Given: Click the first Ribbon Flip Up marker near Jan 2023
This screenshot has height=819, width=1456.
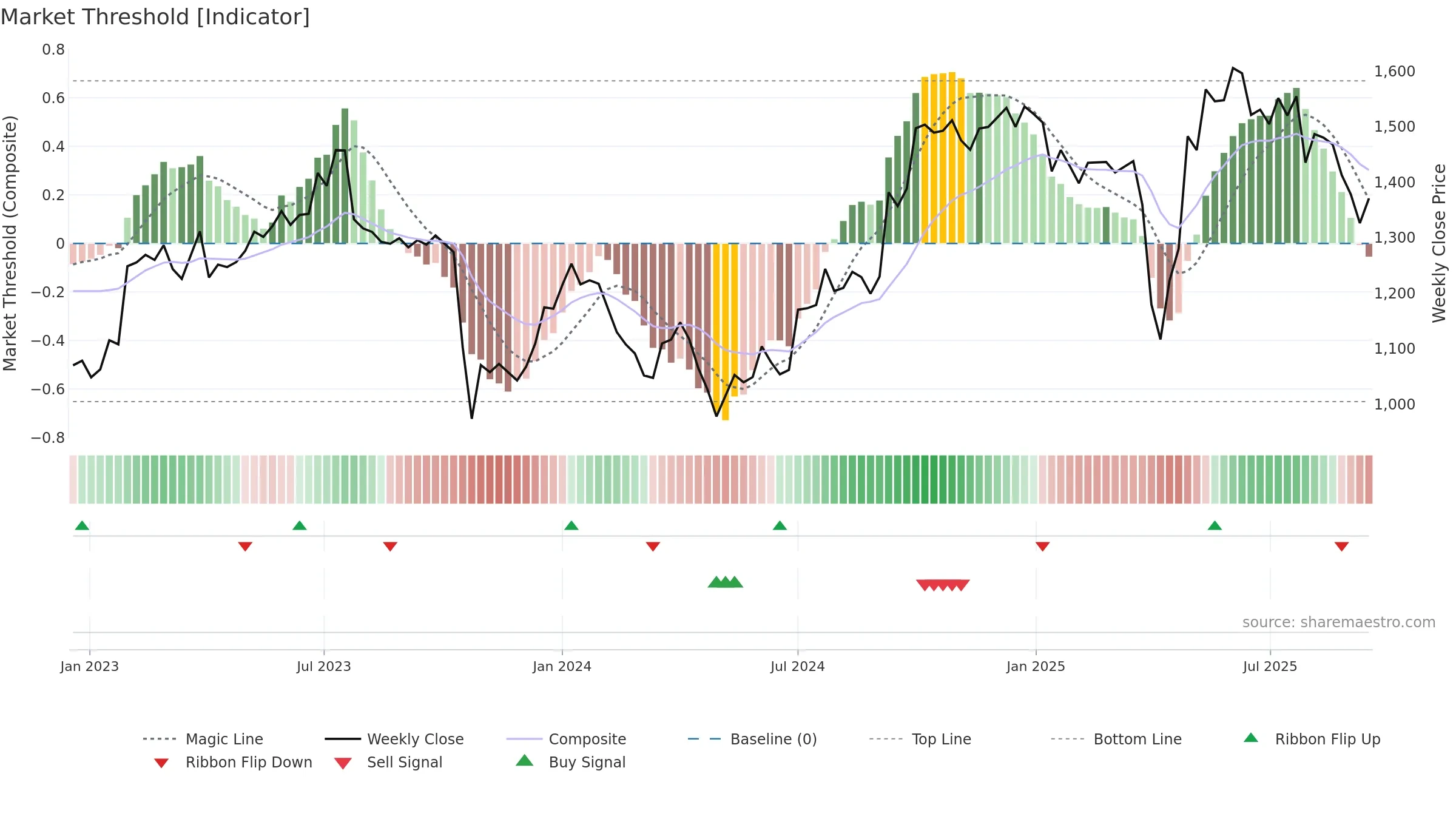Looking at the screenshot, I should coord(83,525).
